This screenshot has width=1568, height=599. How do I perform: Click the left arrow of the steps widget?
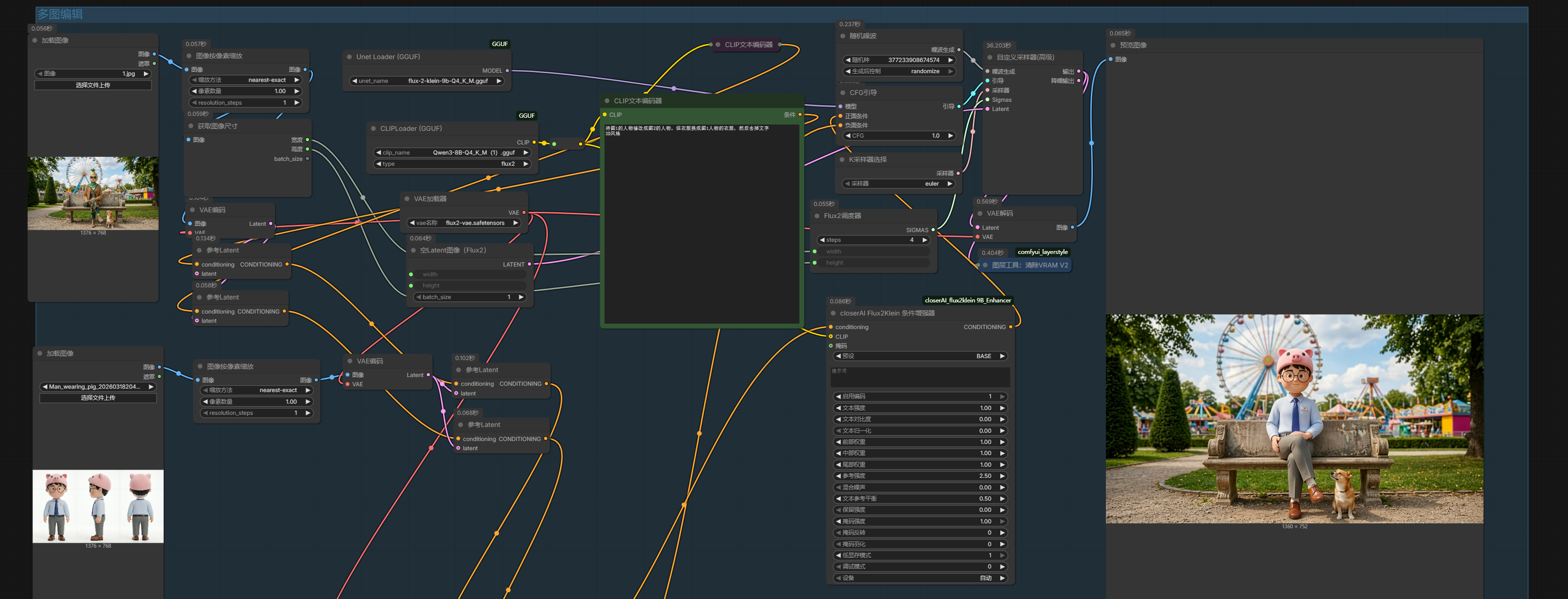(x=823, y=240)
